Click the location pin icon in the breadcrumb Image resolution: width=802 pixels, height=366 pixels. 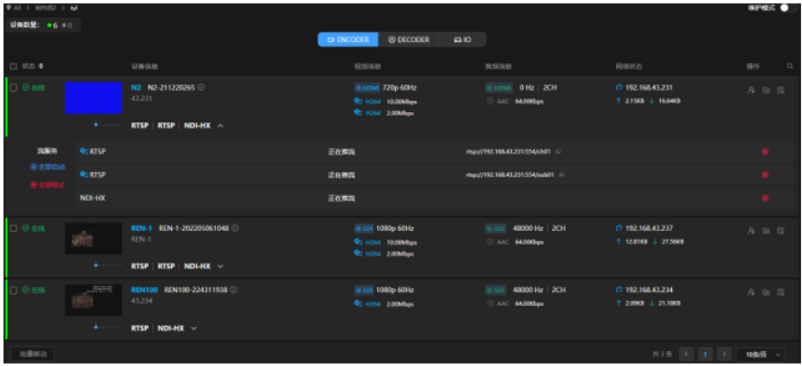tap(10, 8)
